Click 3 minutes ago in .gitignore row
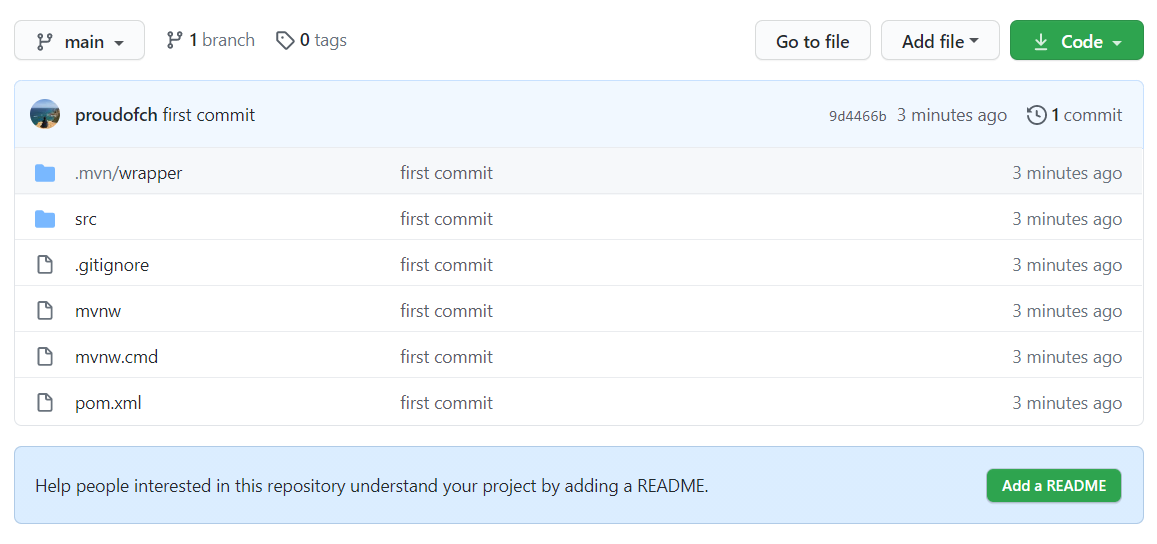Image resolution: width=1157 pixels, height=544 pixels. pos(1067,265)
